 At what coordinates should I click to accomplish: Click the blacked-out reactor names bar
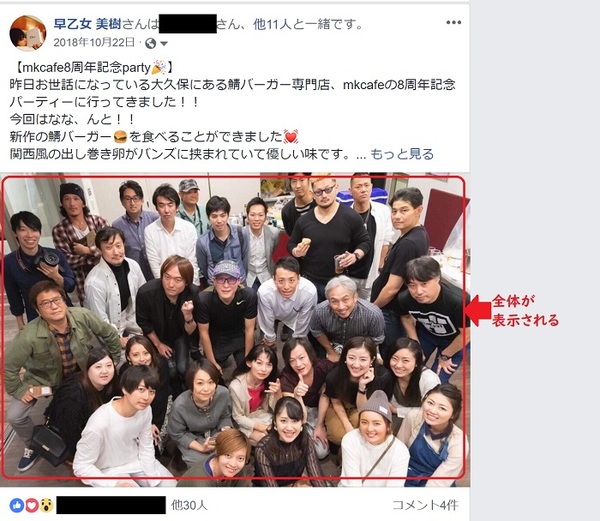111,505
